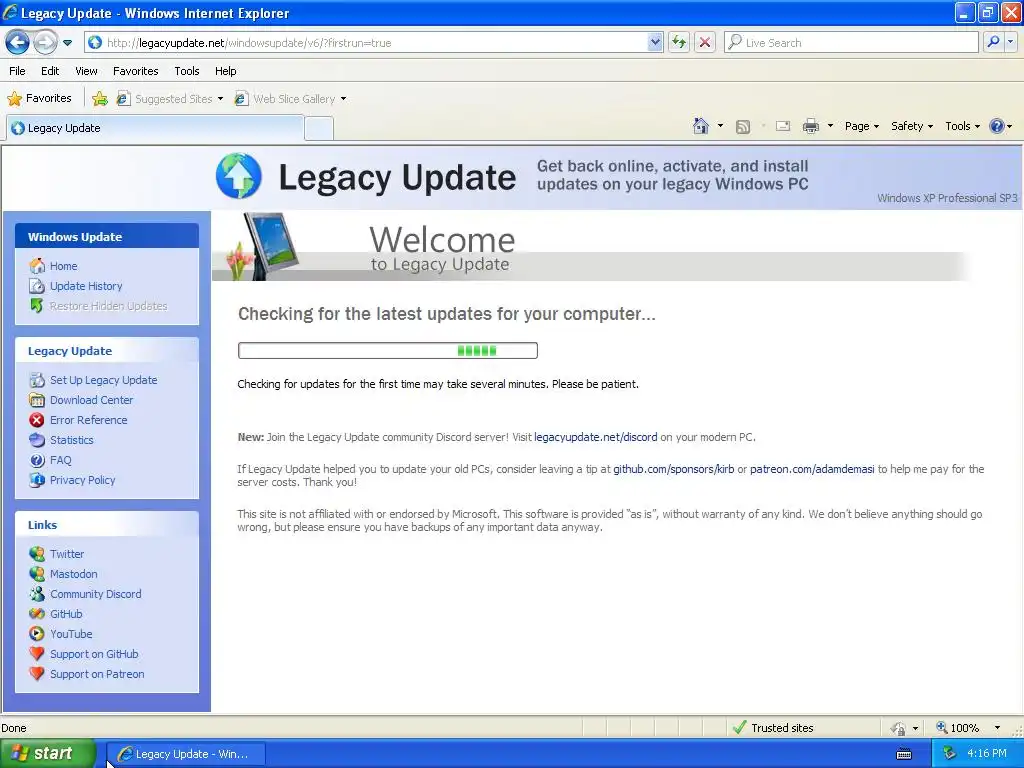Open a new tab with the blank tab button
Screen dimensions: 1024x768
319,128
